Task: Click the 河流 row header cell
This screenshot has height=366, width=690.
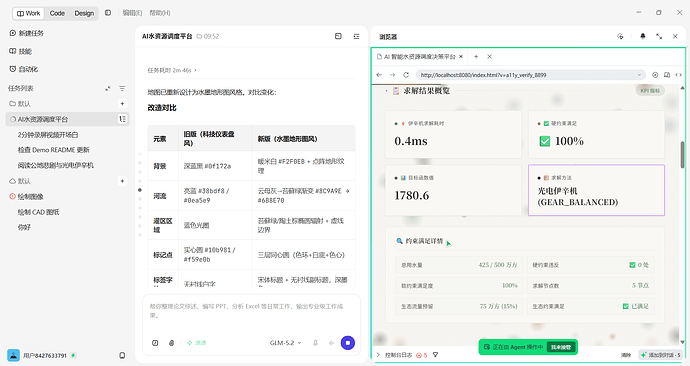Action: [x=163, y=196]
